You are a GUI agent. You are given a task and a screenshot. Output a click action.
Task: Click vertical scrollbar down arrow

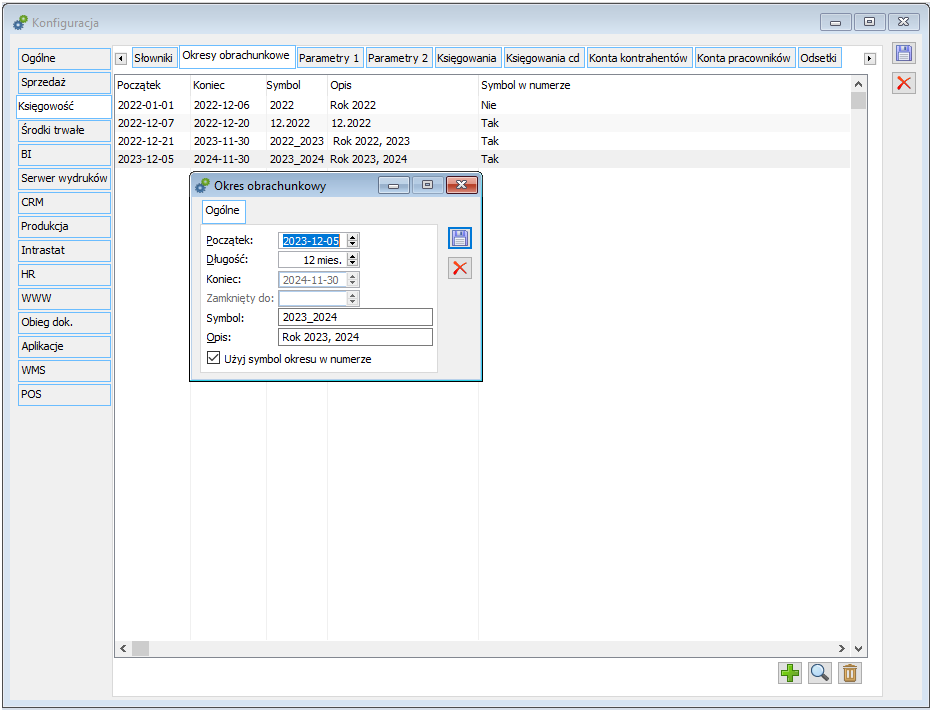click(858, 648)
